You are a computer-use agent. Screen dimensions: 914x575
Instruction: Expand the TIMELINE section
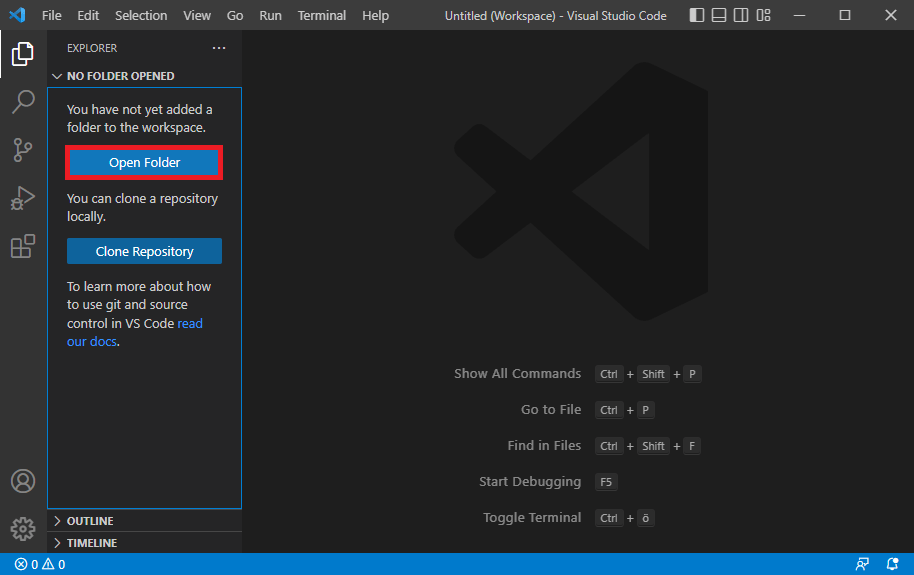pos(145,543)
